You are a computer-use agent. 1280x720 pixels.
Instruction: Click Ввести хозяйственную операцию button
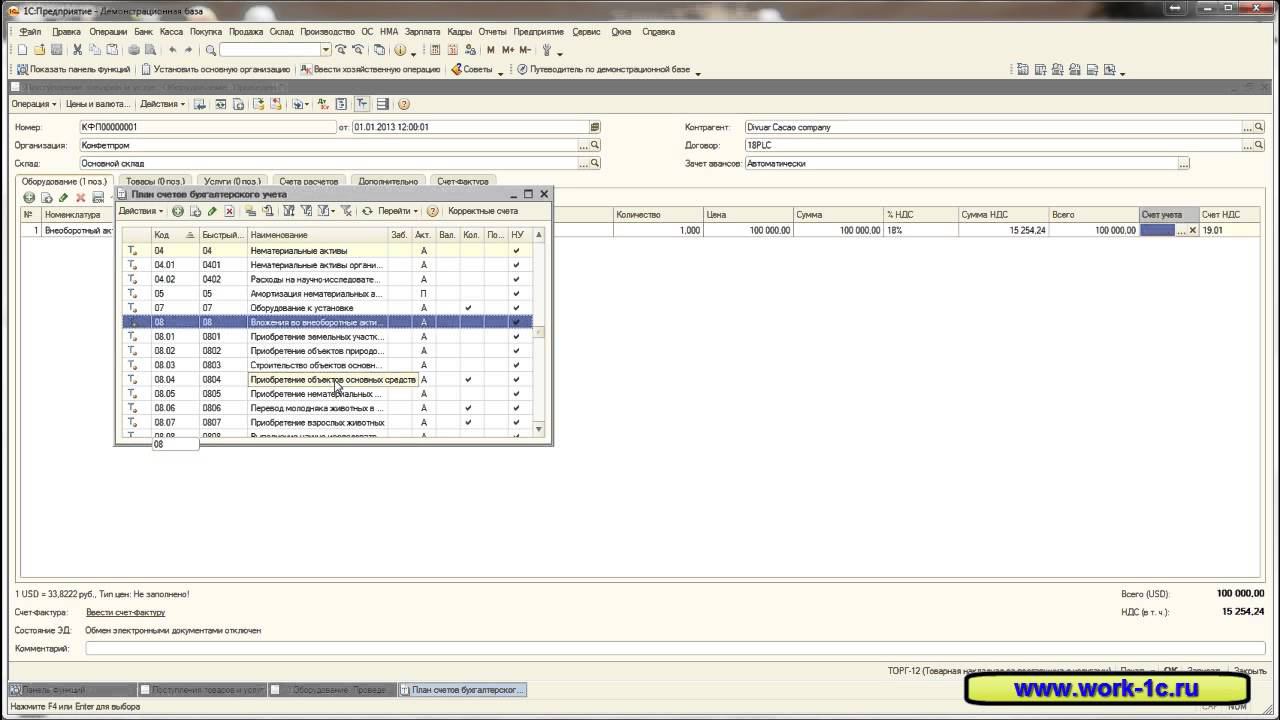[x=369, y=70]
